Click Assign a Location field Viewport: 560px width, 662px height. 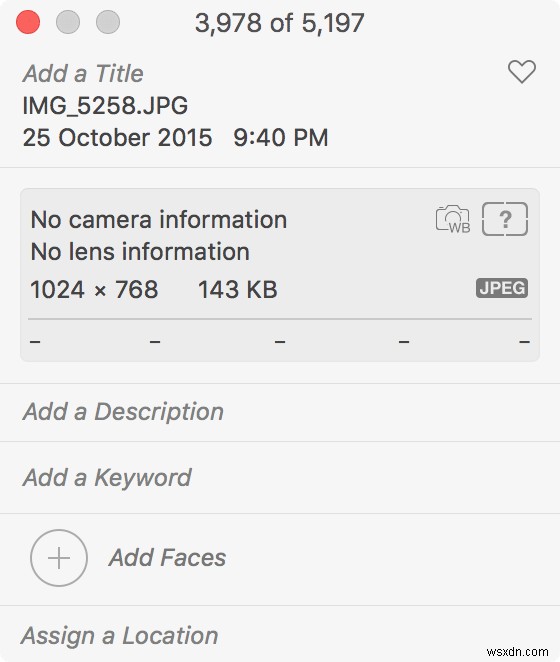120,635
